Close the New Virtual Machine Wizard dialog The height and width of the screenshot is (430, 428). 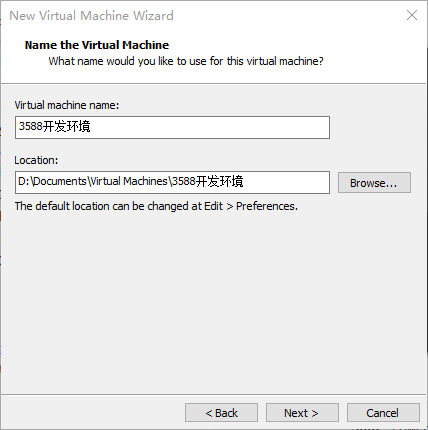click(412, 15)
